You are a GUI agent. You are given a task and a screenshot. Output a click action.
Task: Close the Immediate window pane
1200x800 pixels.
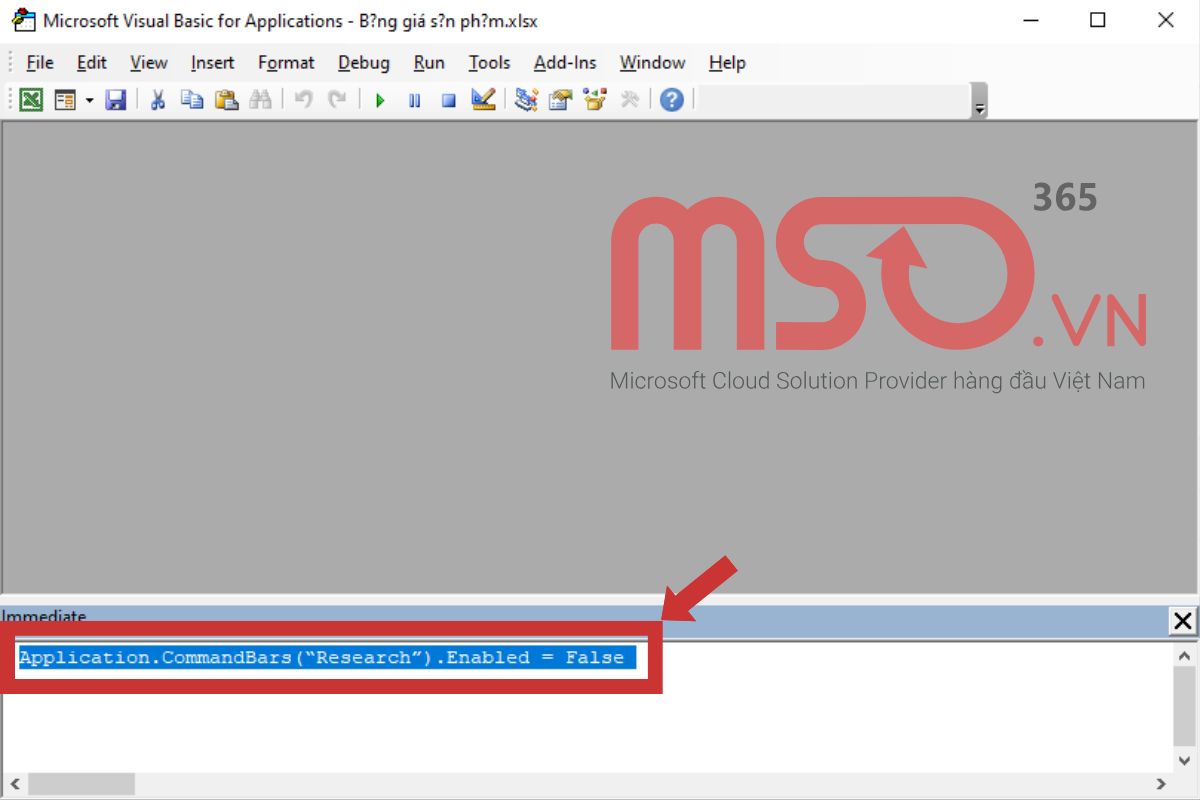(1182, 621)
